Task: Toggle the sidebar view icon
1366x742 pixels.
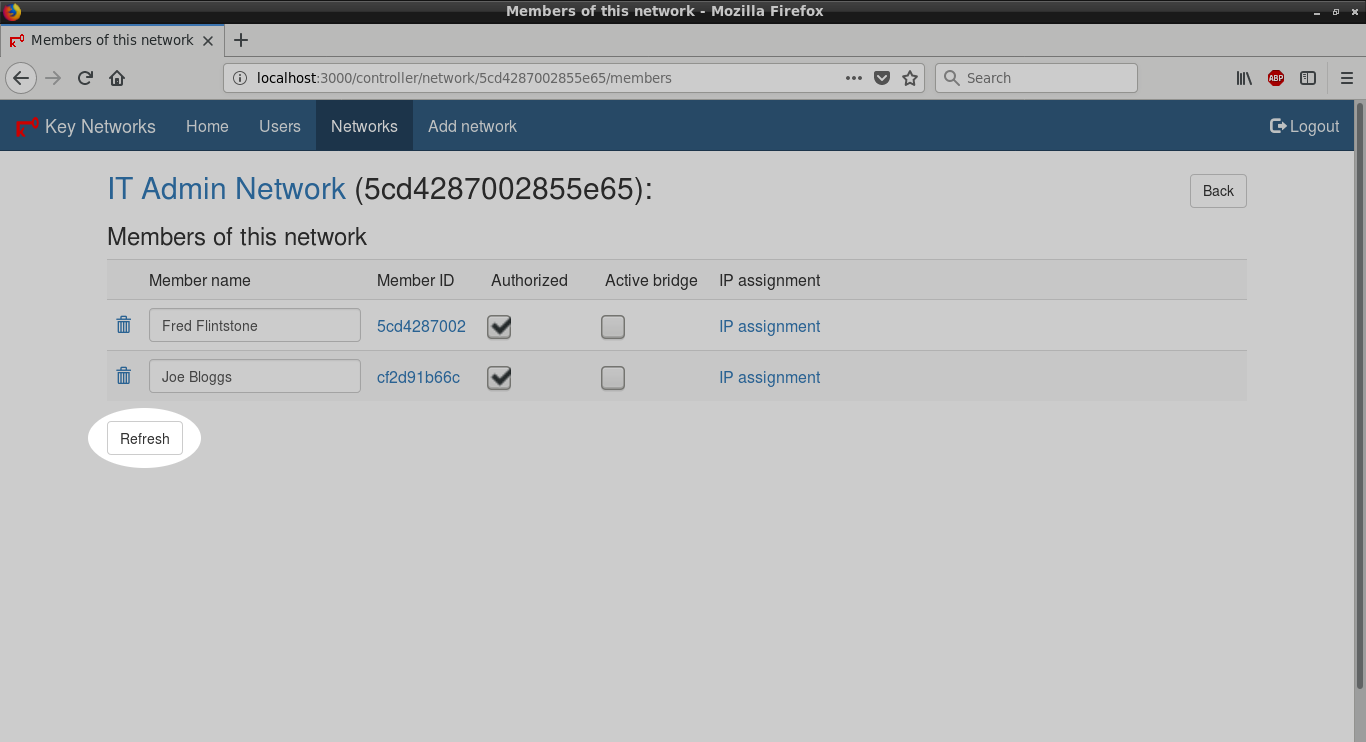Action: (1307, 78)
